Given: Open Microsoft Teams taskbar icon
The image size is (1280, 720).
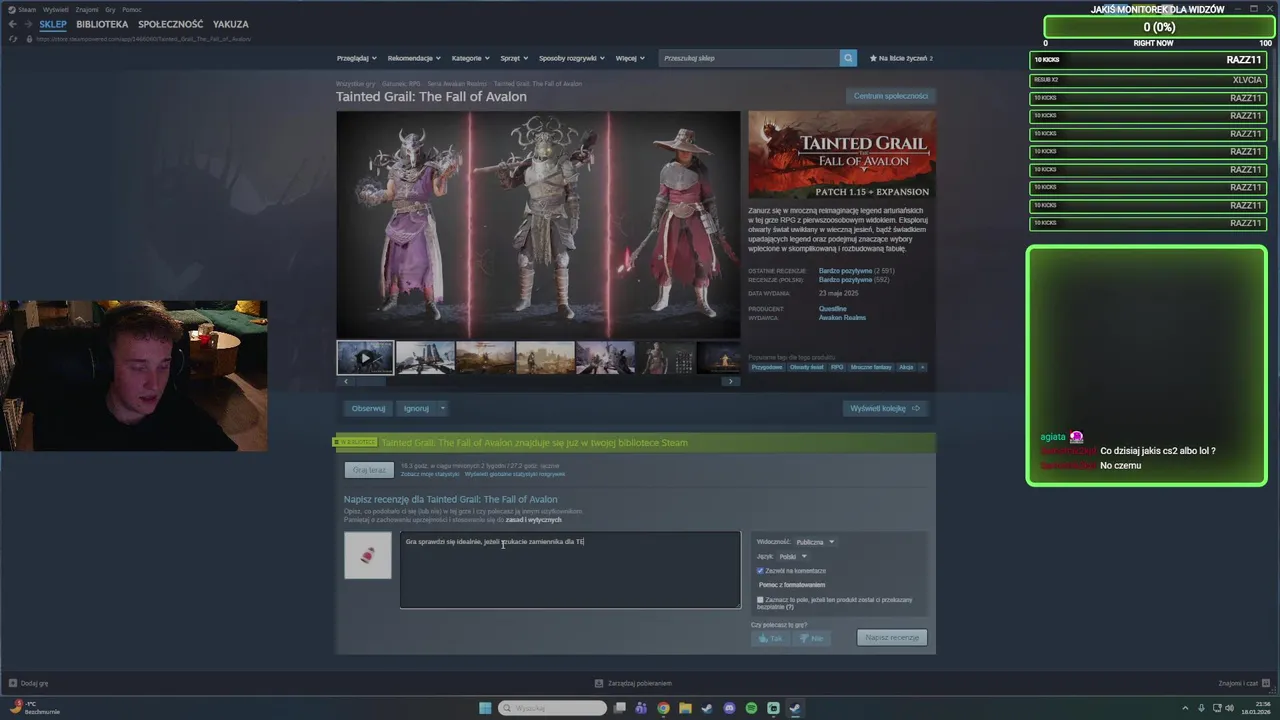Looking at the screenshot, I should 641,708.
